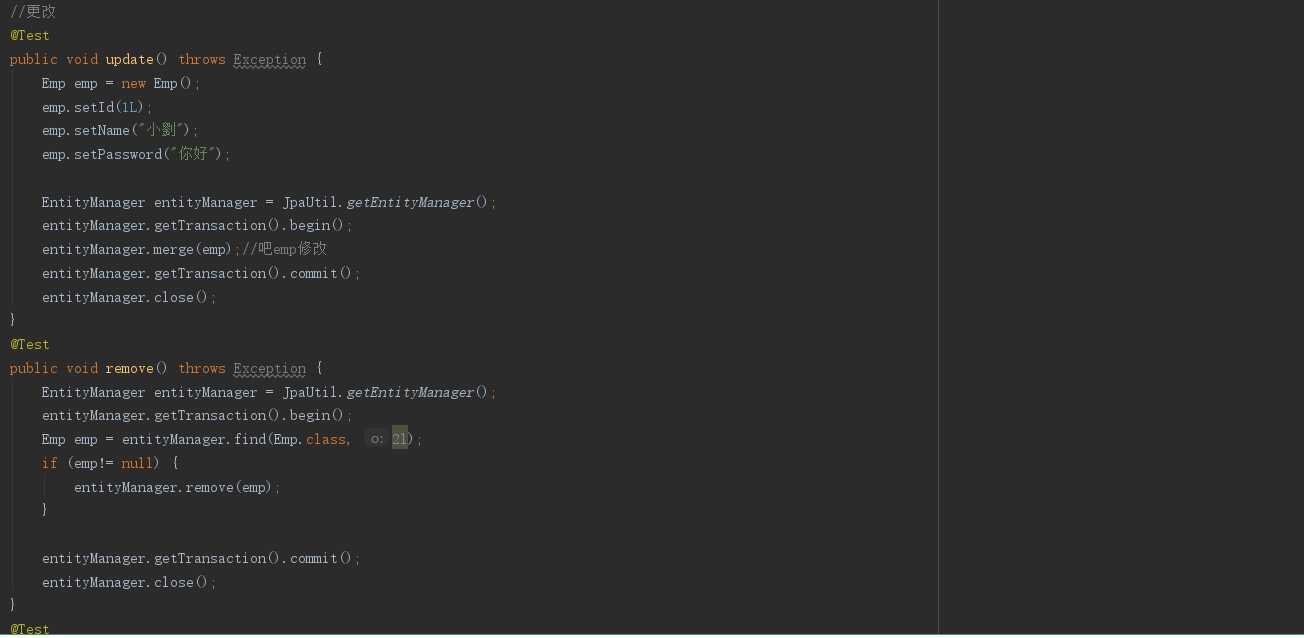This screenshot has height=638, width=1304.
Task: Click the "你好" password string
Action: [193, 155]
